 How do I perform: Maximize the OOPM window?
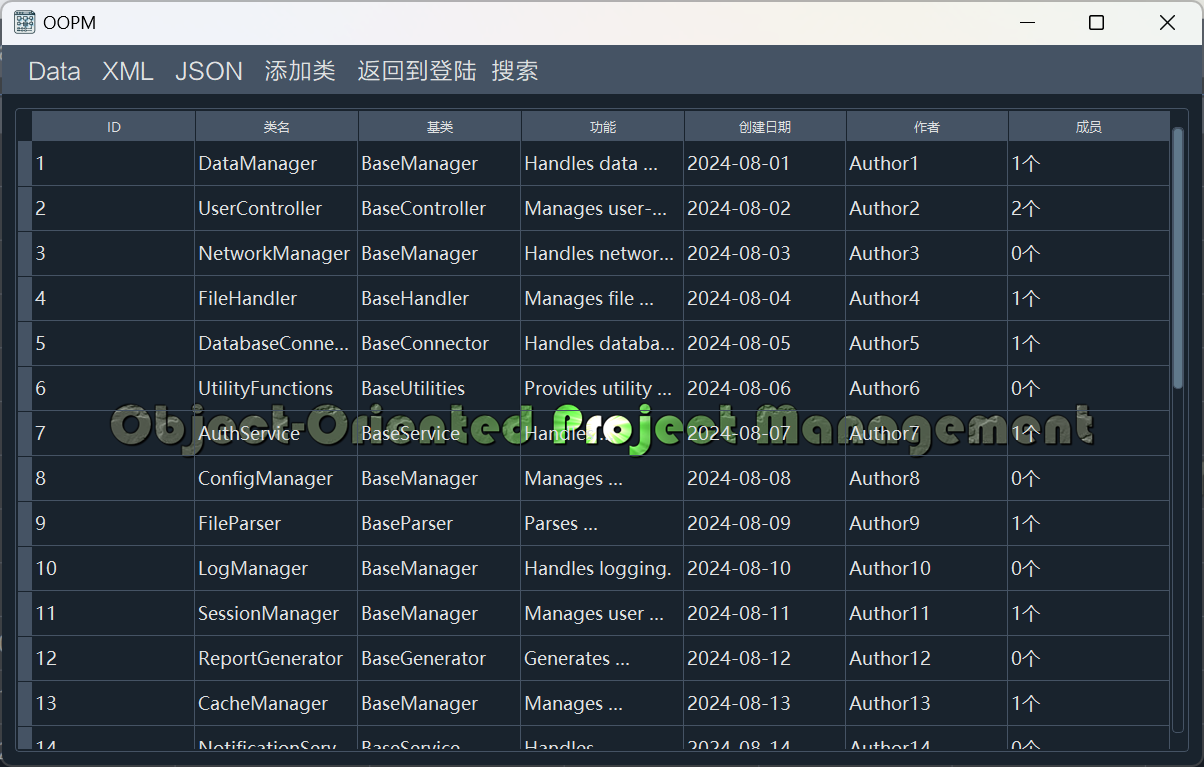pyautogui.click(x=1096, y=23)
